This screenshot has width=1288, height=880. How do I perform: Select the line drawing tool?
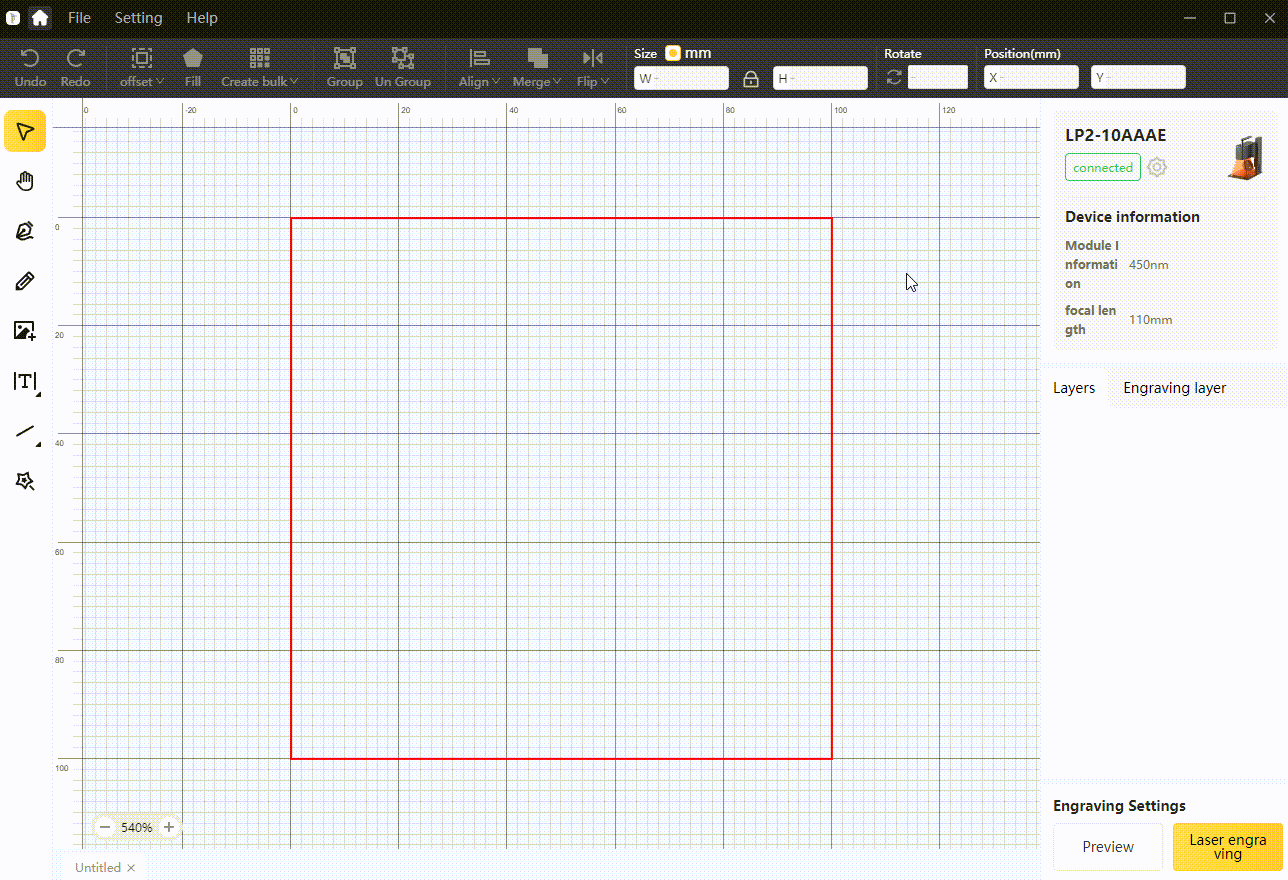tap(25, 432)
